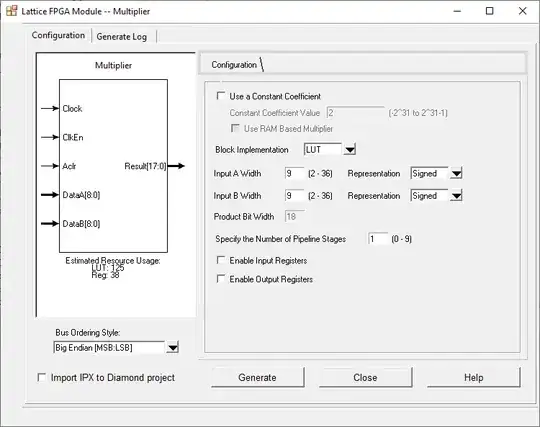The width and height of the screenshot is (540, 427).
Task: Click the DataB[8:0] port label
Action: click(x=81, y=224)
